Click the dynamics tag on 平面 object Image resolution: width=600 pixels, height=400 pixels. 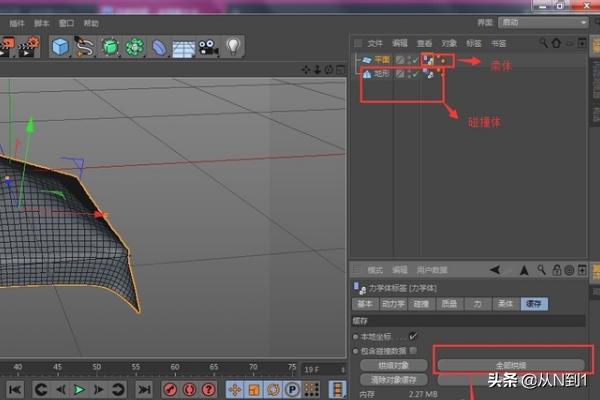point(428,60)
